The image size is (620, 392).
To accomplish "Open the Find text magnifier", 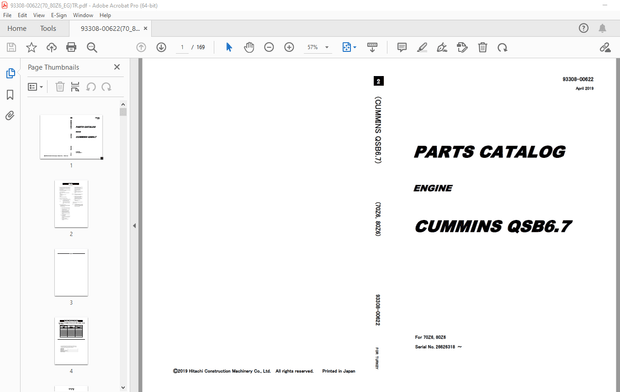I will point(92,47).
